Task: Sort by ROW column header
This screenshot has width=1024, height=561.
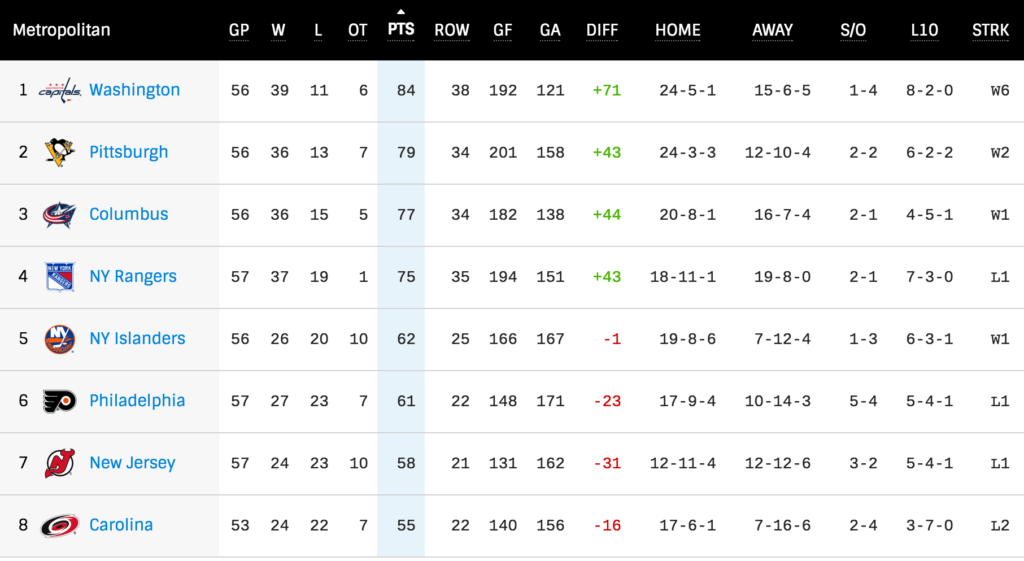Action: click(452, 30)
